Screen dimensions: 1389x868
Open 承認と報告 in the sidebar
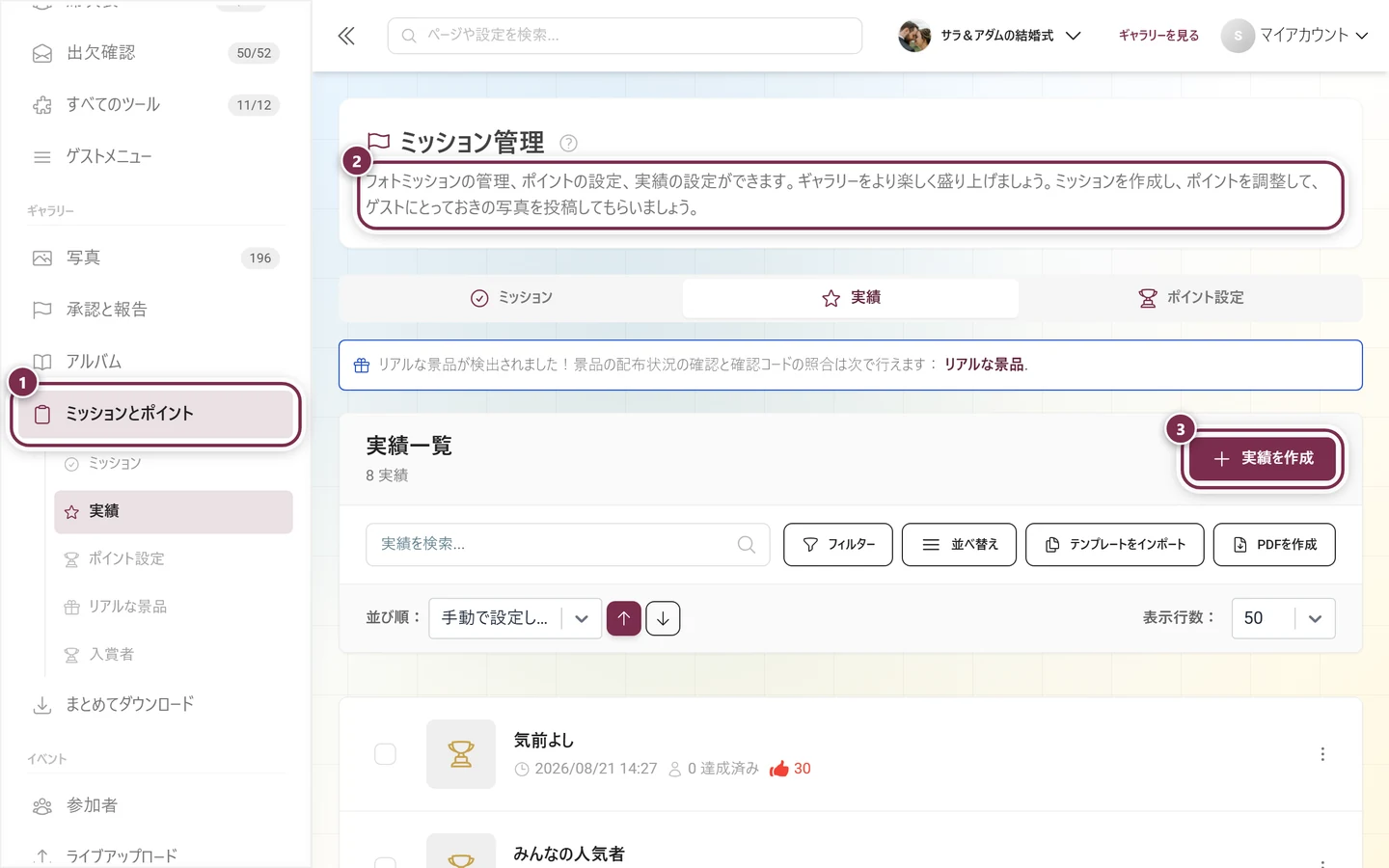[x=155, y=310]
